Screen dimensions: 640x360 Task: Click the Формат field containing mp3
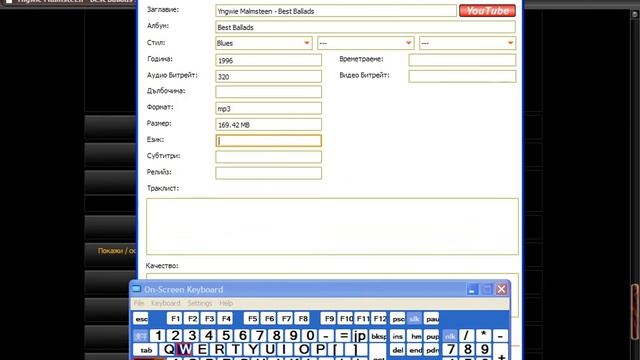pos(269,108)
